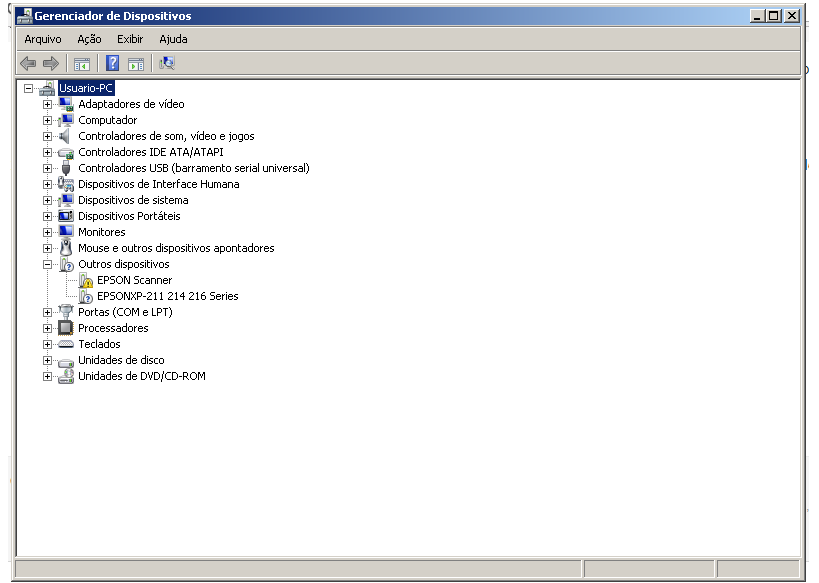
Task: Select EPSONXP-211 214 216 Series entry
Action: pos(168,296)
